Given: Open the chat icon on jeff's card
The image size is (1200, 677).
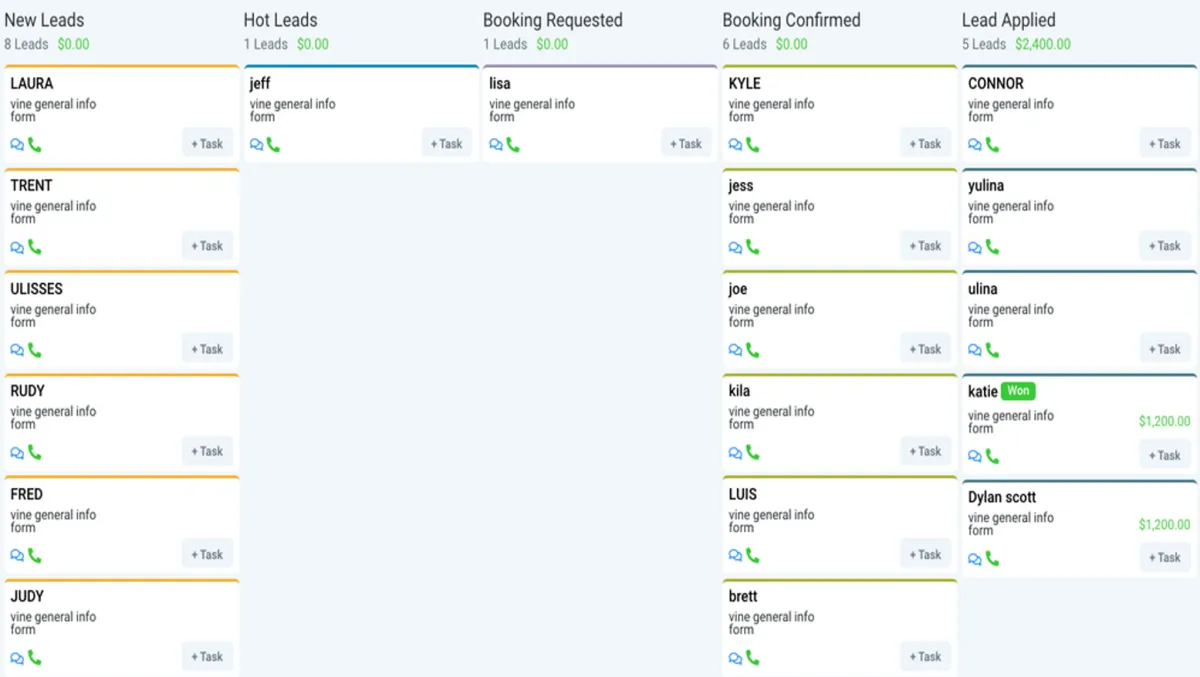Looking at the screenshot, I should 257,145.
